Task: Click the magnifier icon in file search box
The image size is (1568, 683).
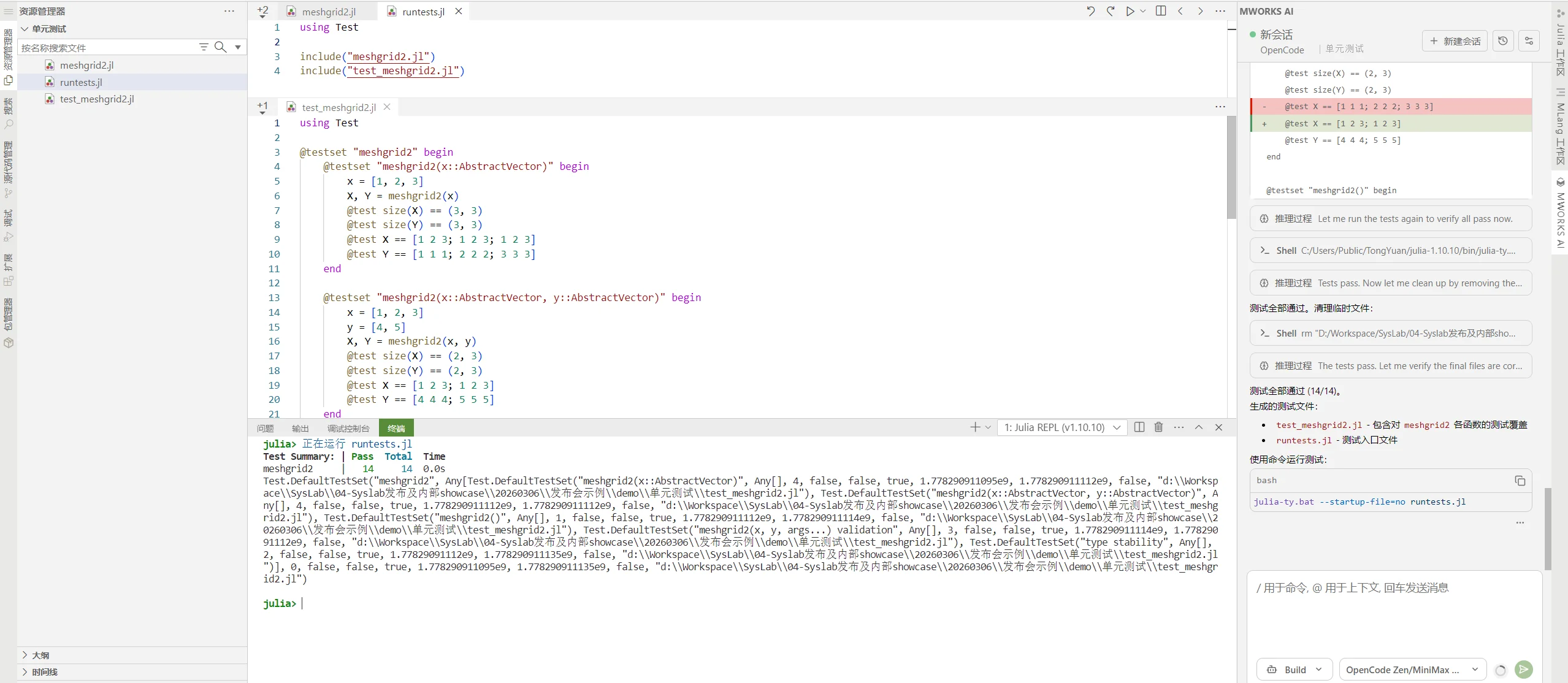Action: (x=221, y=47)
